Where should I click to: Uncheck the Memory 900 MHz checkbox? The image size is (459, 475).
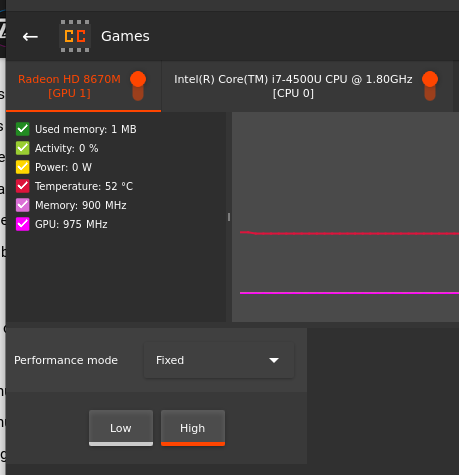point(23,205)
